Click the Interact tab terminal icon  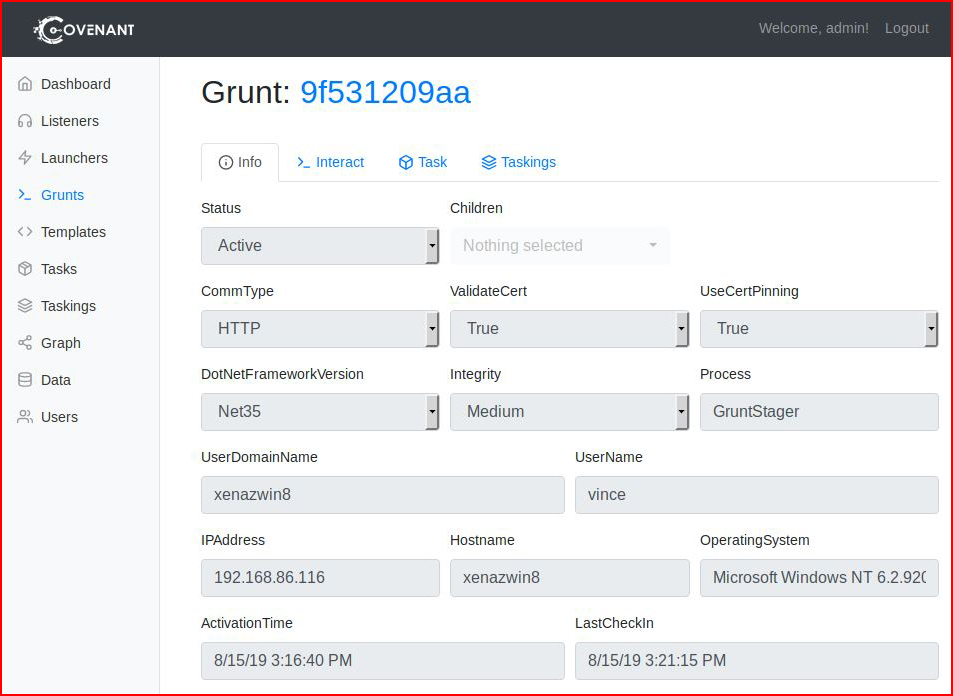(x=303, y=162)
